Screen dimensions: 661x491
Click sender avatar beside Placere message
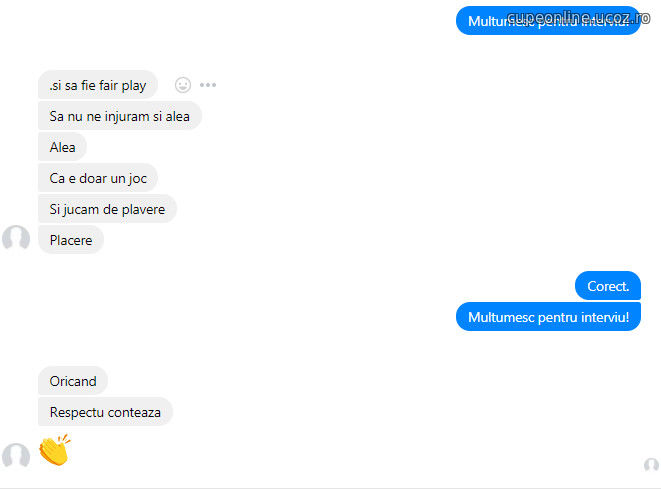pos(16,238)
